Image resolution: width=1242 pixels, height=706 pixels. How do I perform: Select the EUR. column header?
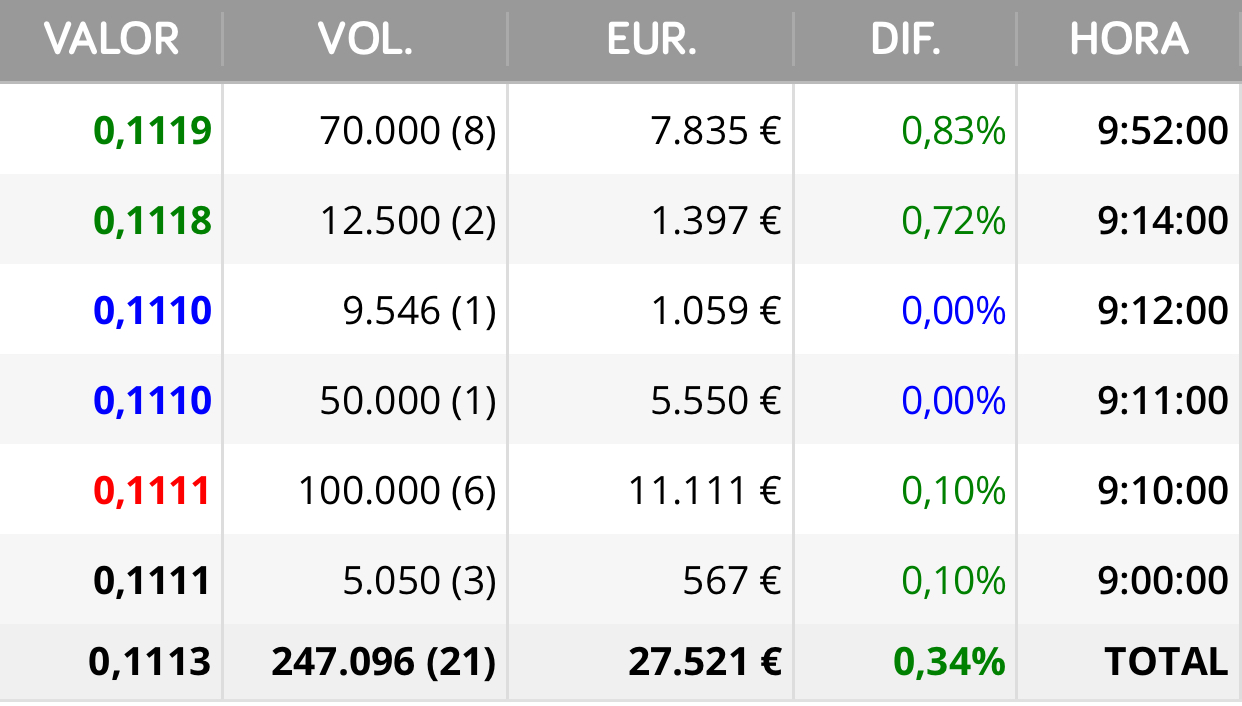point(652,39)
